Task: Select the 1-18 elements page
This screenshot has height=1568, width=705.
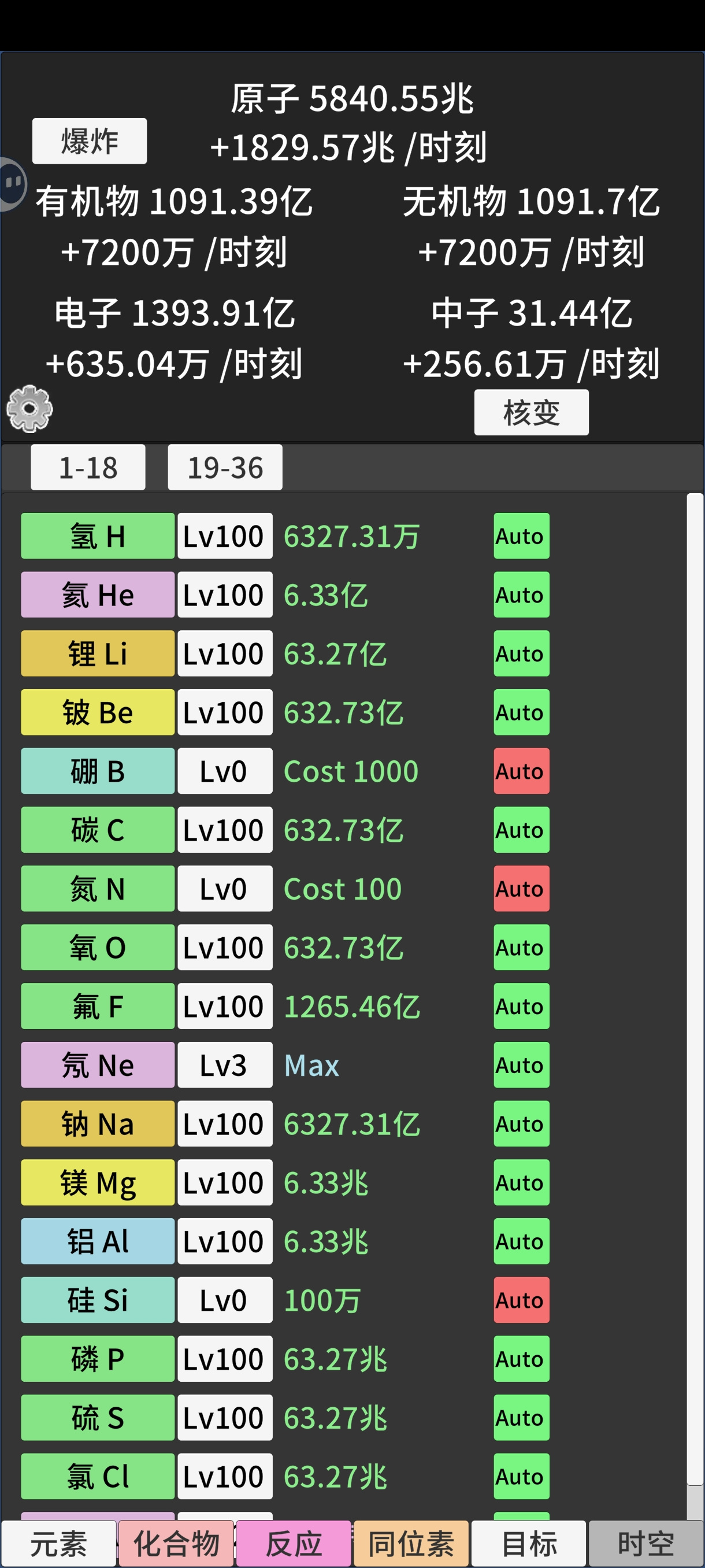Action: [x=88, y=468]
